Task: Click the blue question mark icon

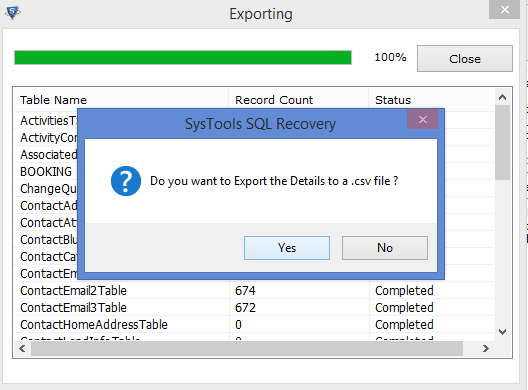Action: [126, 181]
